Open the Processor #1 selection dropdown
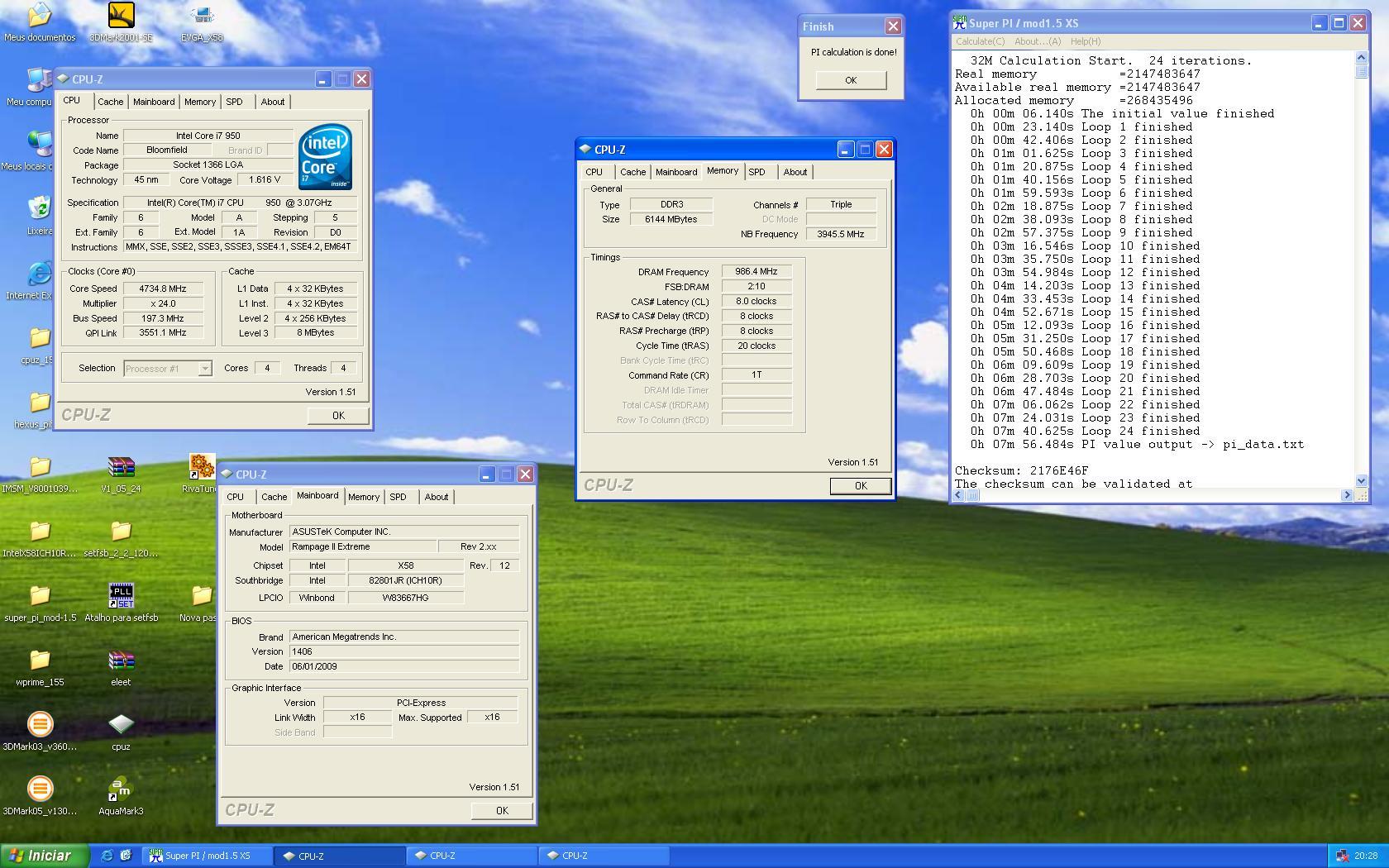This screenshot has height=868, width=1389. (168, 369)
